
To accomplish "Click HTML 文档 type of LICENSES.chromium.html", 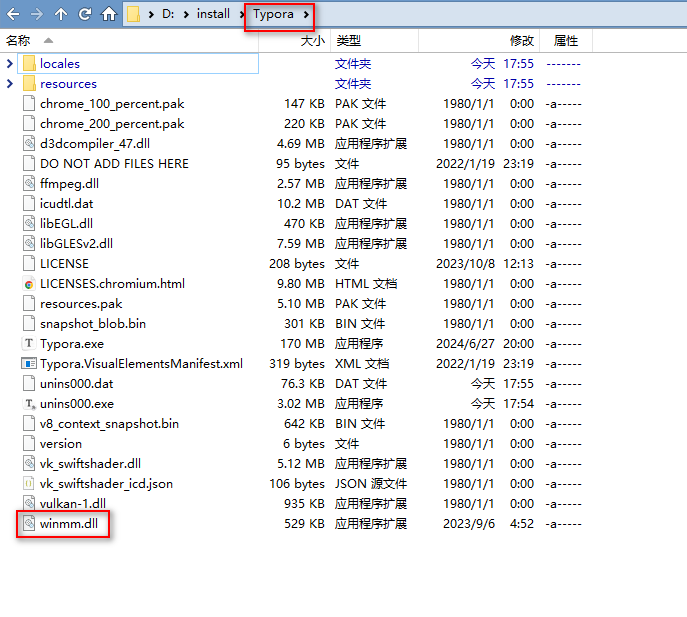I will pyautogui.click(x=366, y=284).
